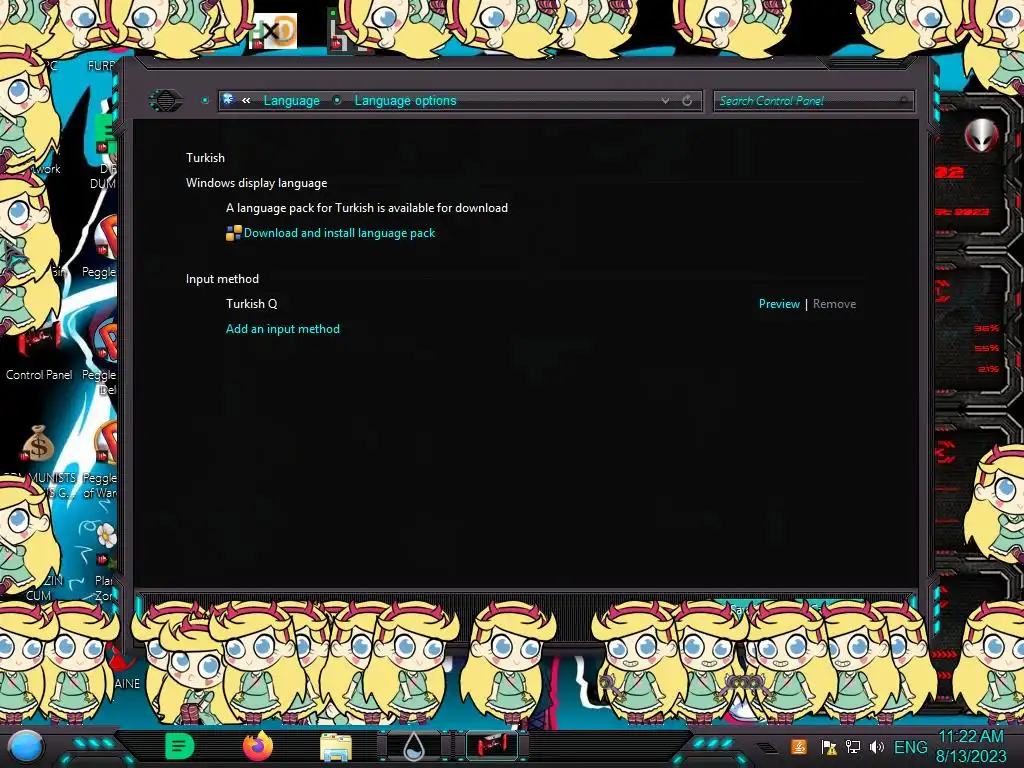Open the money bag desktop icon
Viewport: 1024px width, 768px height.
tap(38, 444)
